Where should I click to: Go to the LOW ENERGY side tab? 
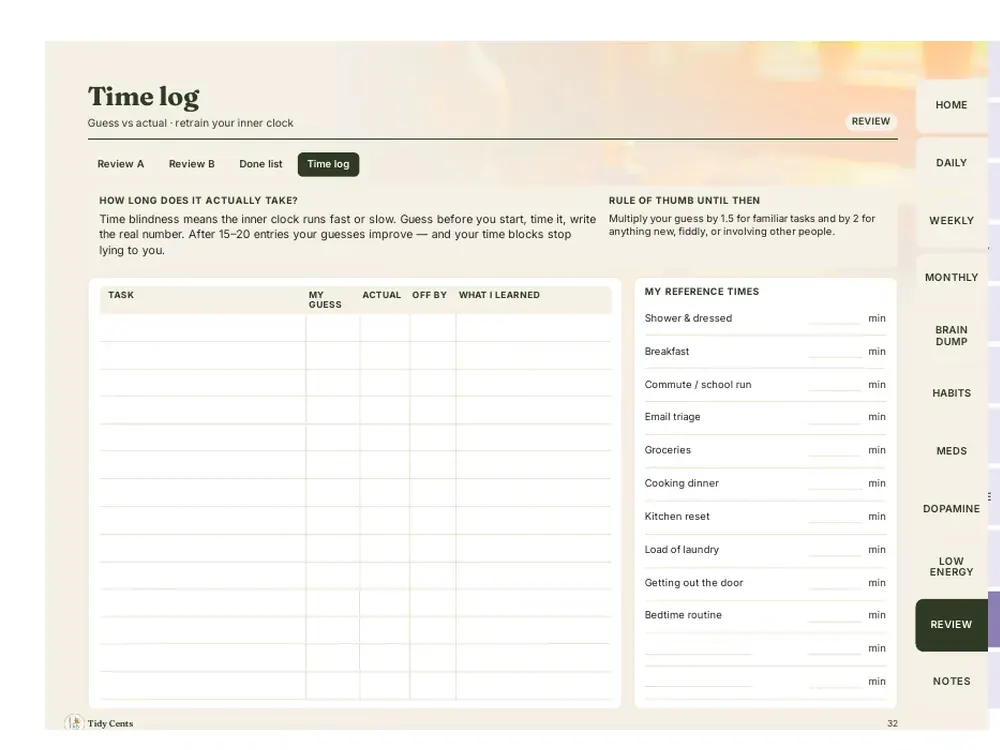[x=952, y=566]
